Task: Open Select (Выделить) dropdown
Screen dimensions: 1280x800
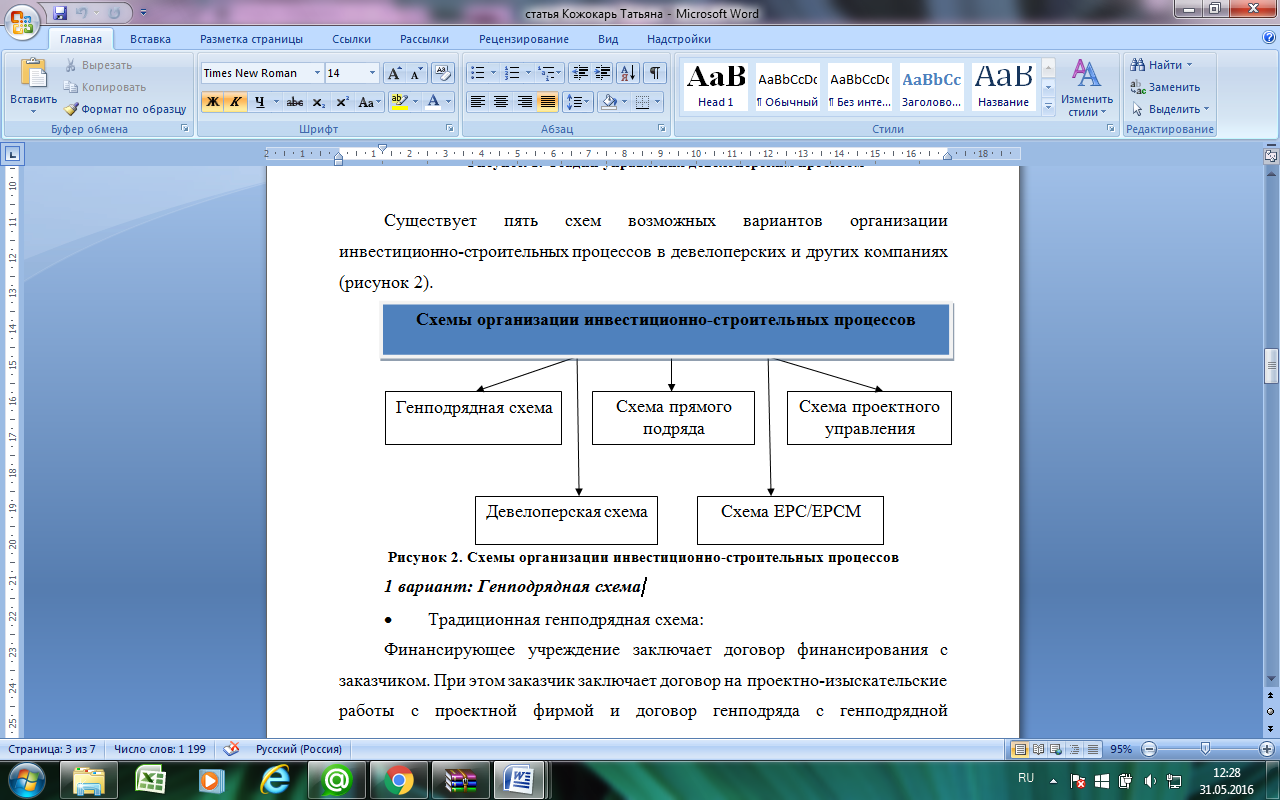Action: pyautogui.click(x=1170, y=109)
